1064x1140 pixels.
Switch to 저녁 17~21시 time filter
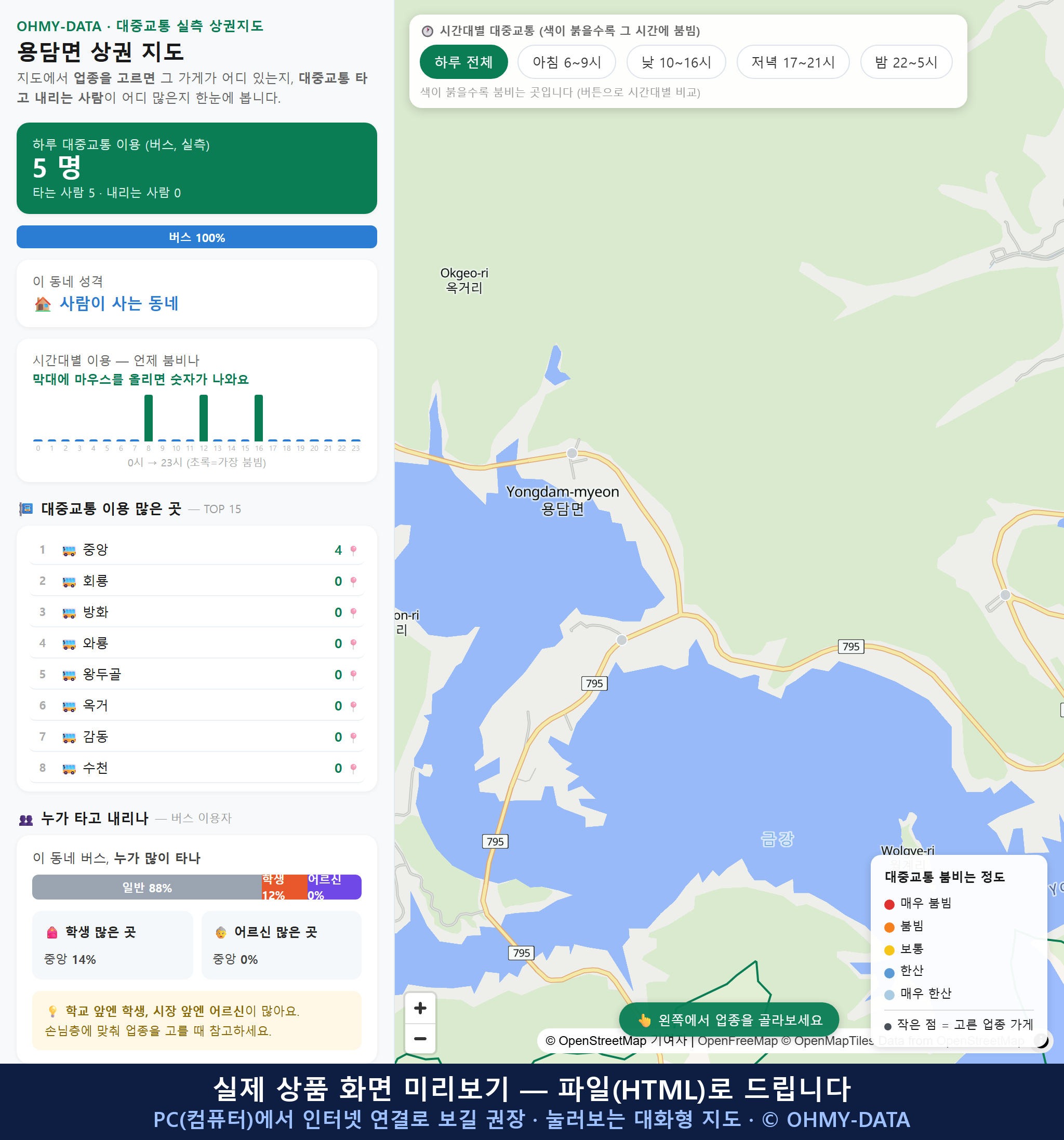792,62
